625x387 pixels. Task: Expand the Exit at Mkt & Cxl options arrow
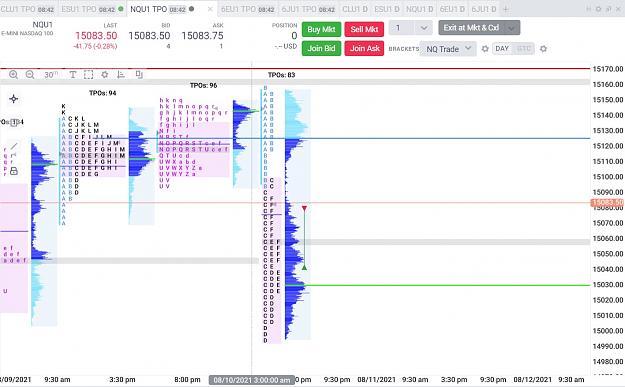(x=511, y=28)
